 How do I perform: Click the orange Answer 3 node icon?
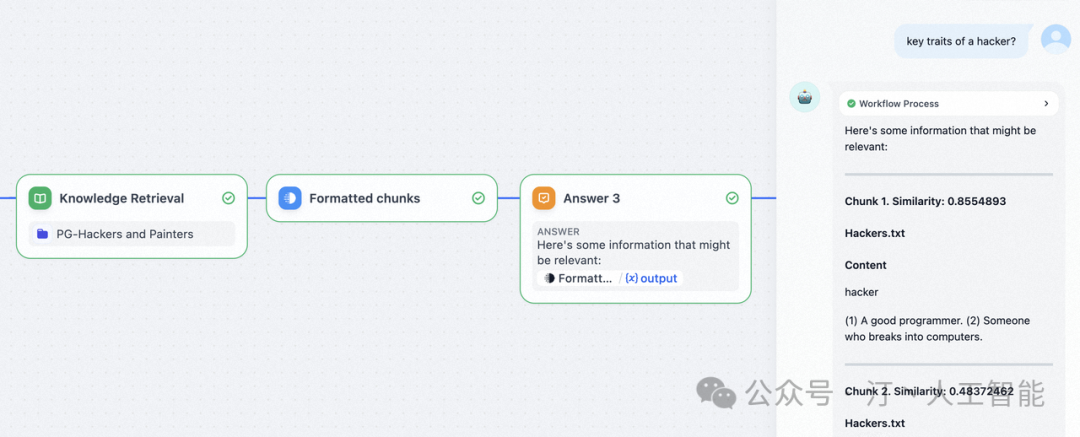(x=543, y=198)
